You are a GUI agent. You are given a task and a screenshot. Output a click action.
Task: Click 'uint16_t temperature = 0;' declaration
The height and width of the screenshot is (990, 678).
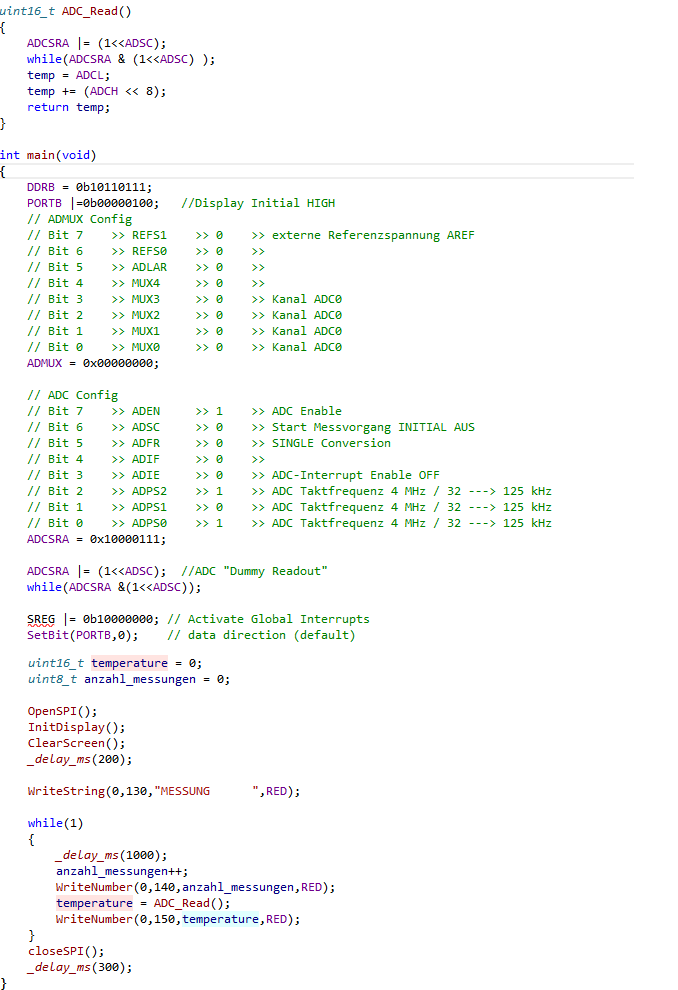pos(115,663)
